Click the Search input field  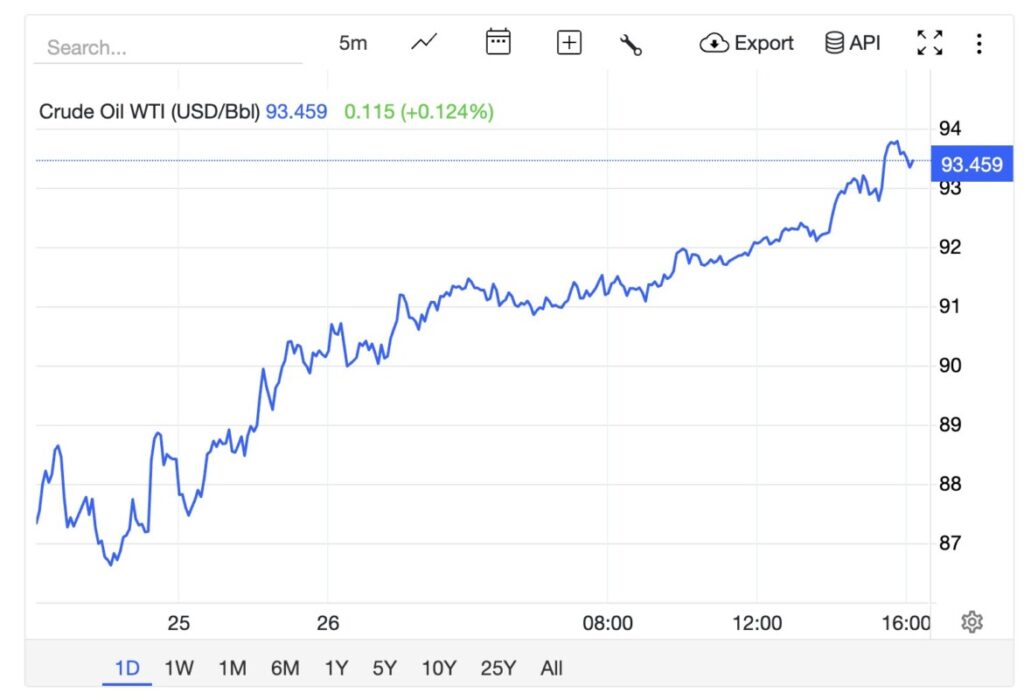[168, 47]
